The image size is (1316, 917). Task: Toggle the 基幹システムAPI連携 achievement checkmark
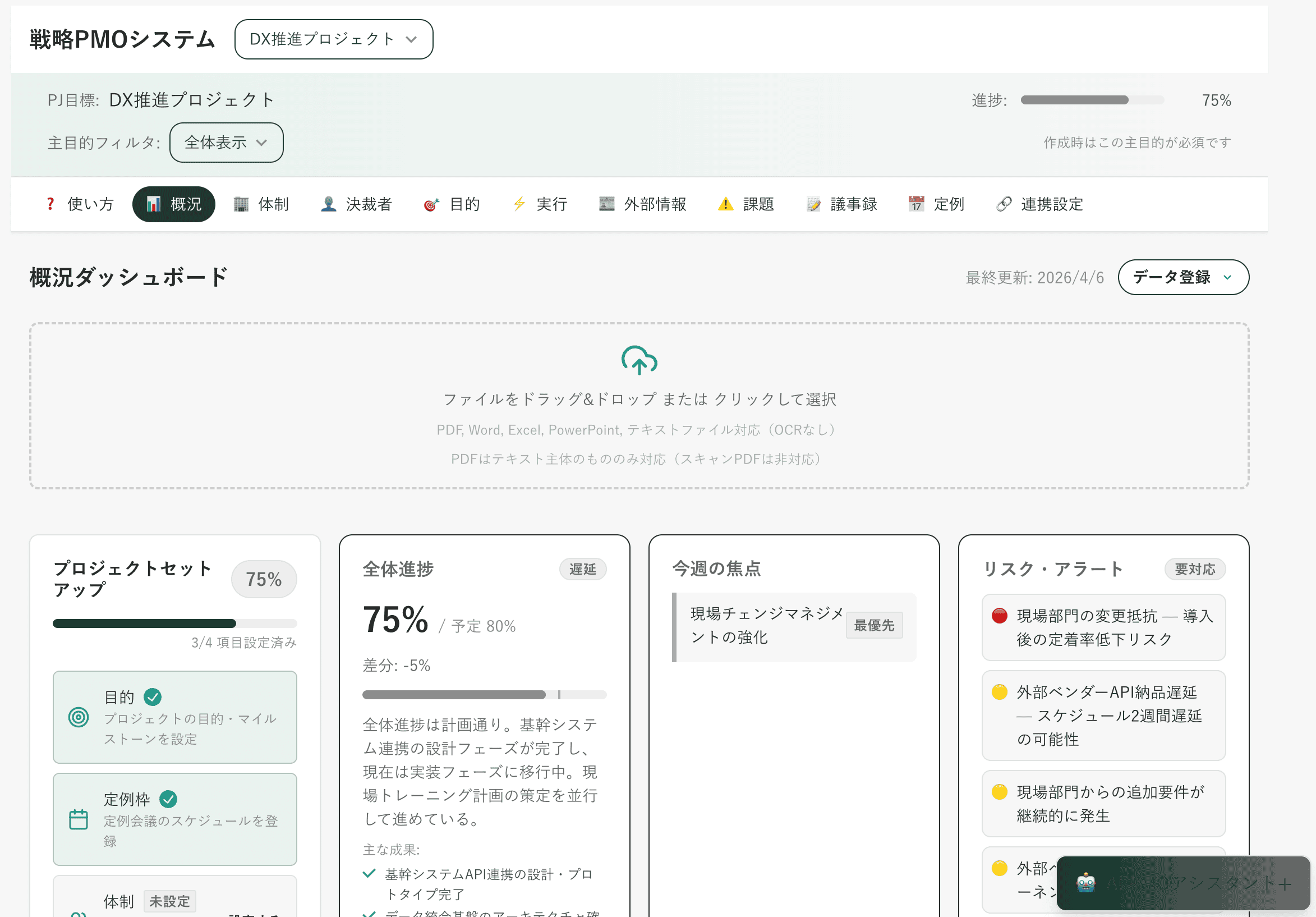[x=369, y=873]
